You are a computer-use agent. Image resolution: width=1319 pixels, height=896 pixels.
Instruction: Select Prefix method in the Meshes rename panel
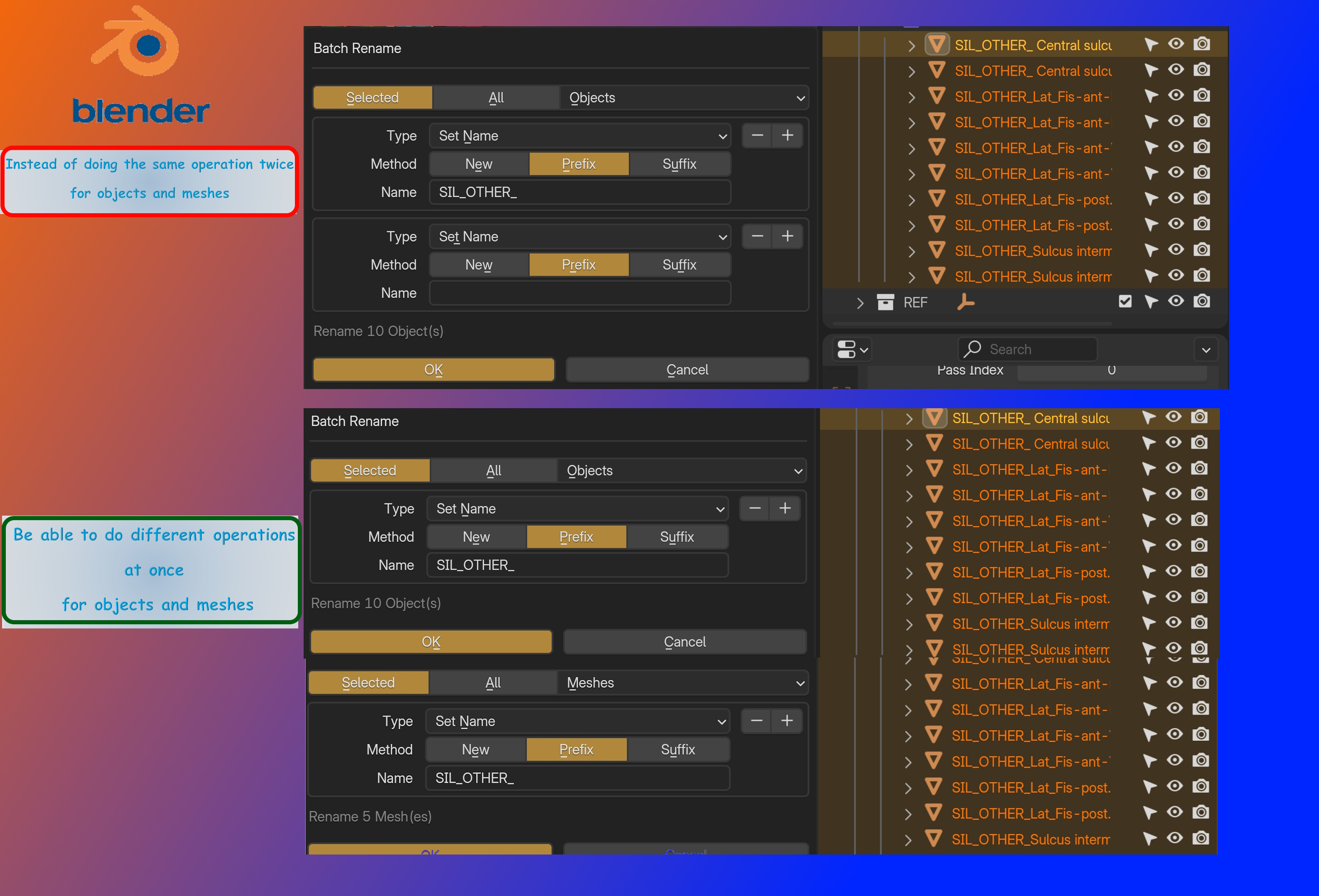(577, 750)
